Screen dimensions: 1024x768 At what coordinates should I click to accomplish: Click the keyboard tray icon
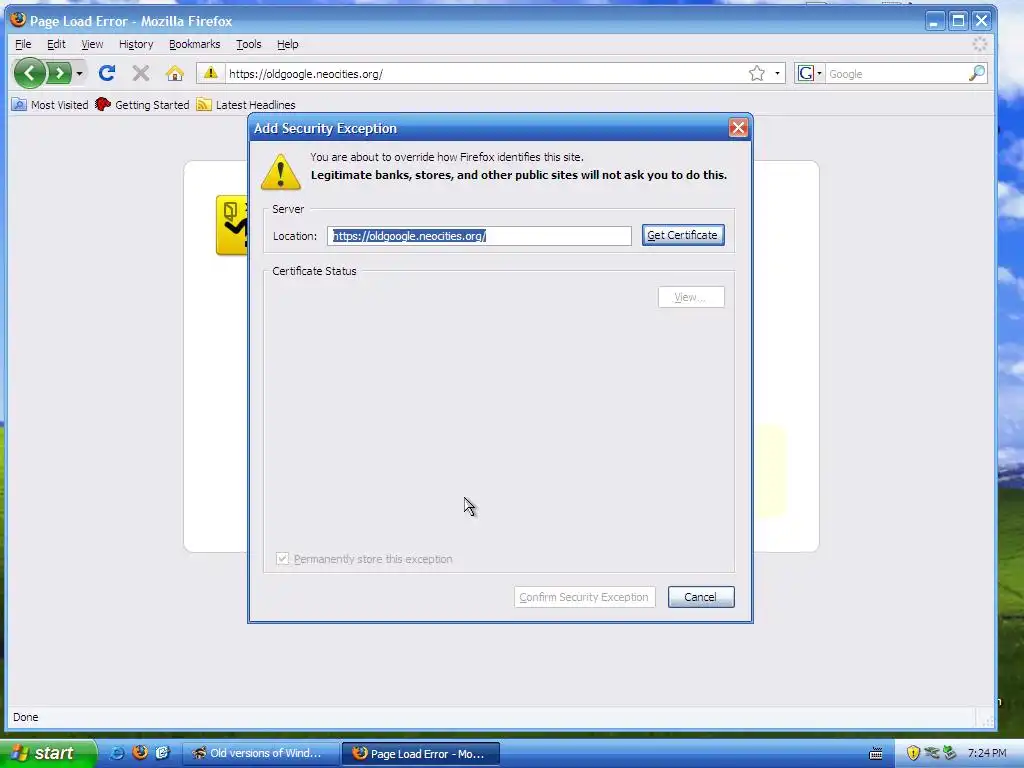pyautogui.click(x=876, y=754)
